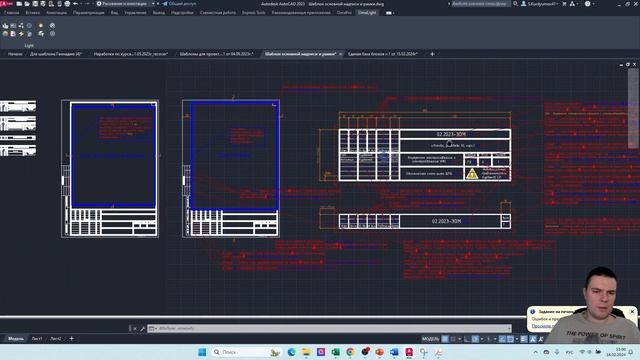
Task: Open the 'Вставка' ribbon tab
Action: pyautogui.click(x=33, y=13)
